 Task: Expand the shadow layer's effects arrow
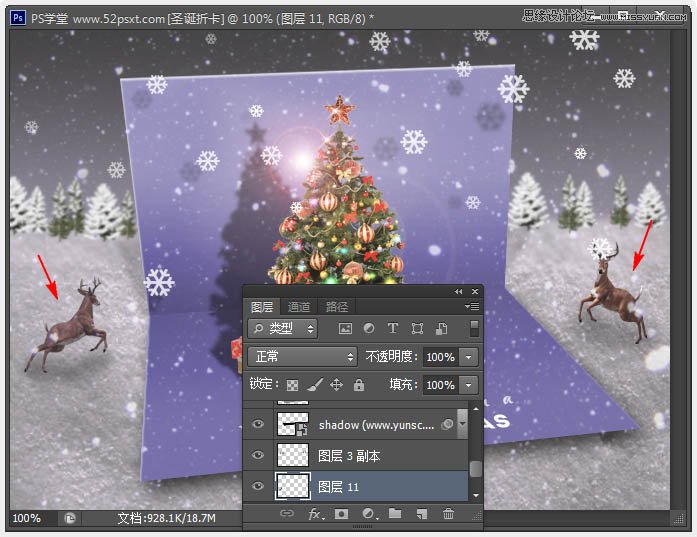coord(462,424)
